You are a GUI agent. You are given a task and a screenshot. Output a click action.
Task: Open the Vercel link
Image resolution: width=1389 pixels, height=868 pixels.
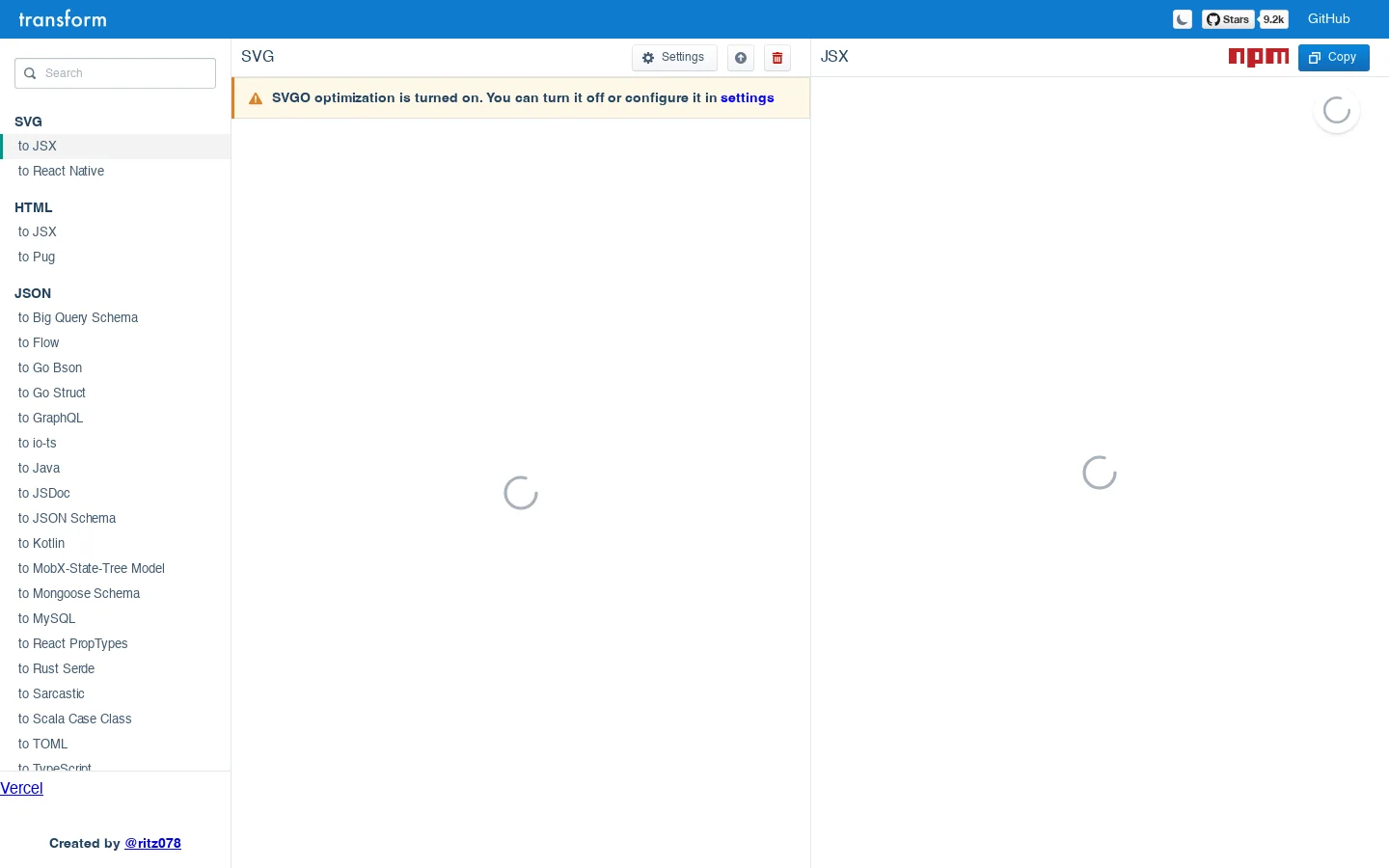pyautogui.click(x=21, y=789)
